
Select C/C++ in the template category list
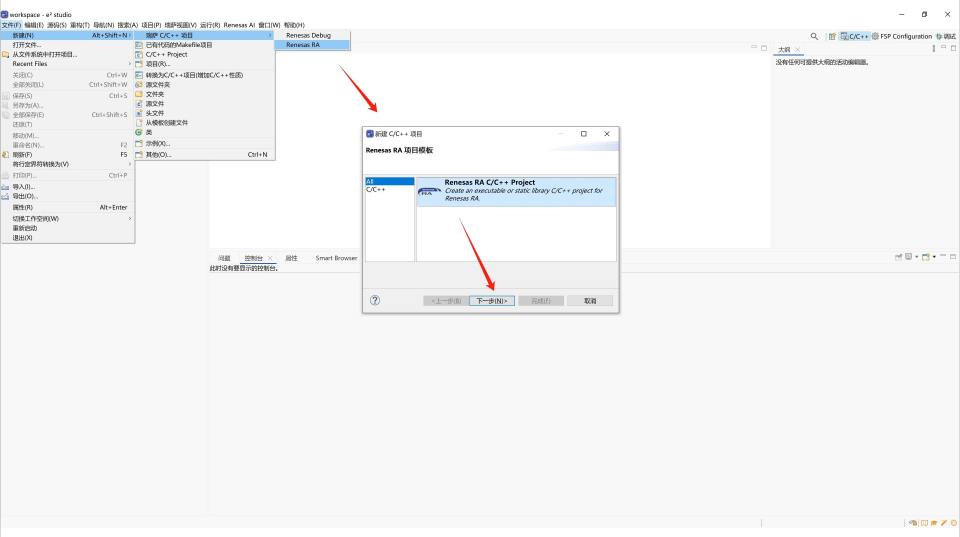(x=389, y=189)
